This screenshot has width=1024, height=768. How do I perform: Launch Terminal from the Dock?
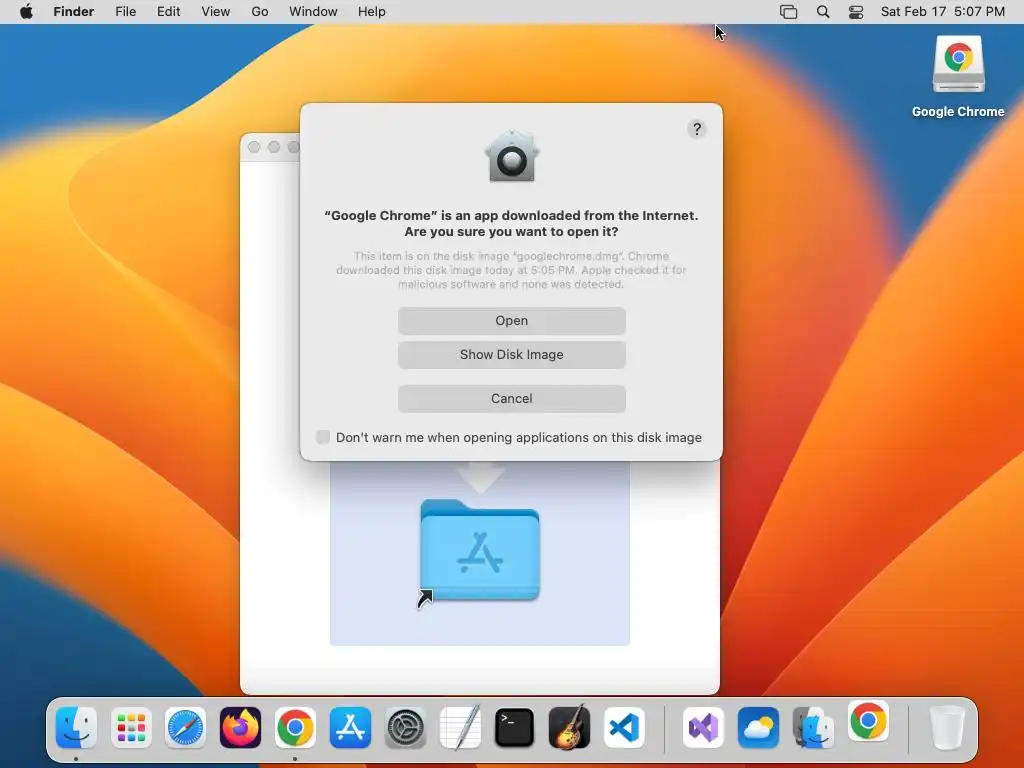coord(514,727)
